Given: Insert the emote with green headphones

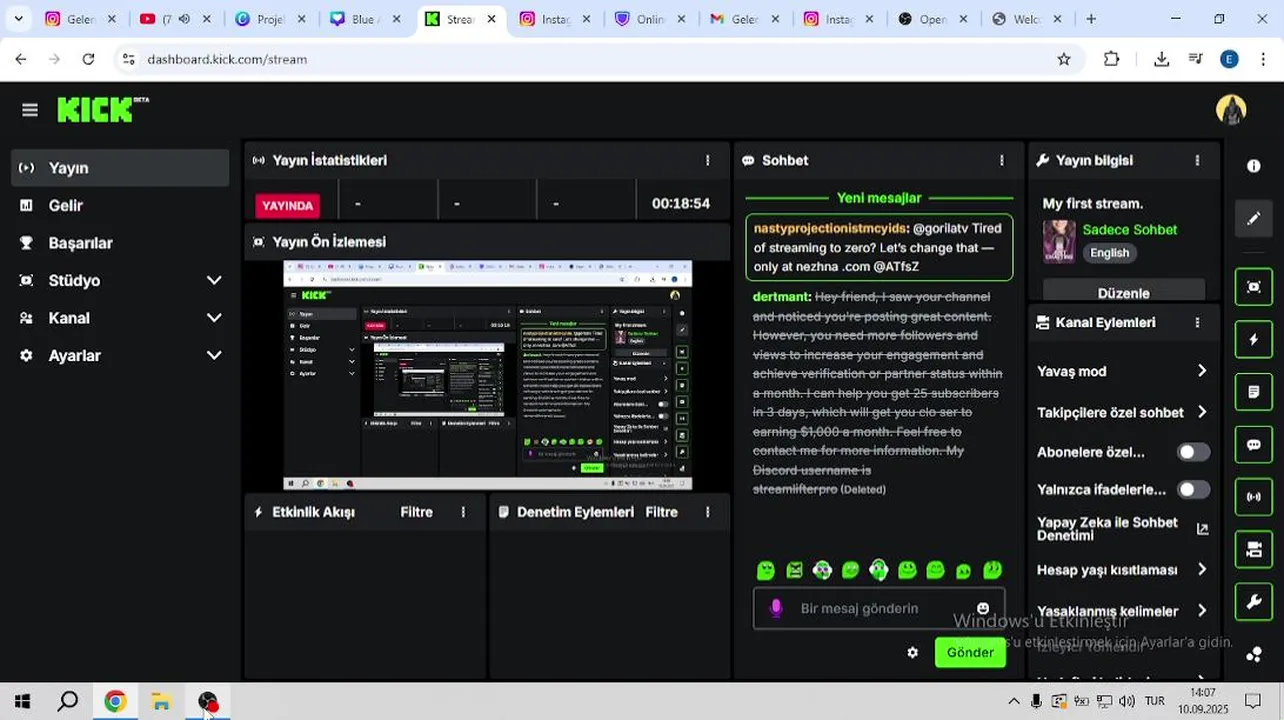Looking at the screenshot, I should coord(878,570).
